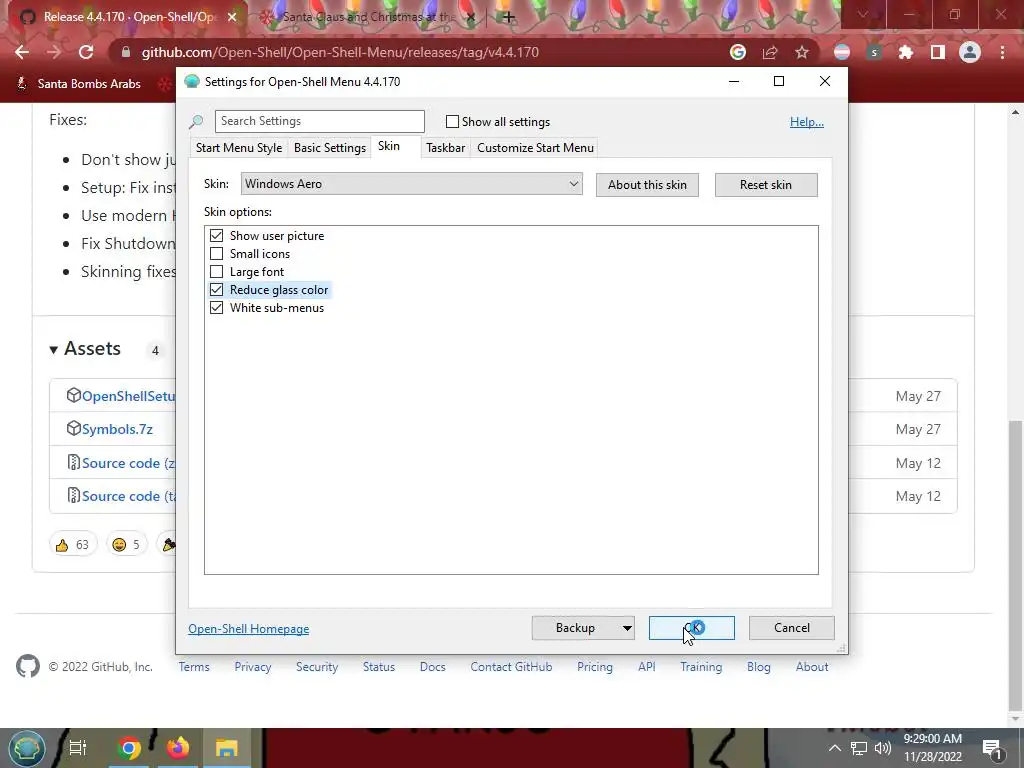The width and height of the screenshot is (1024, 768).
Task: Click the extension icon labeled s
Action: [874, 52]
